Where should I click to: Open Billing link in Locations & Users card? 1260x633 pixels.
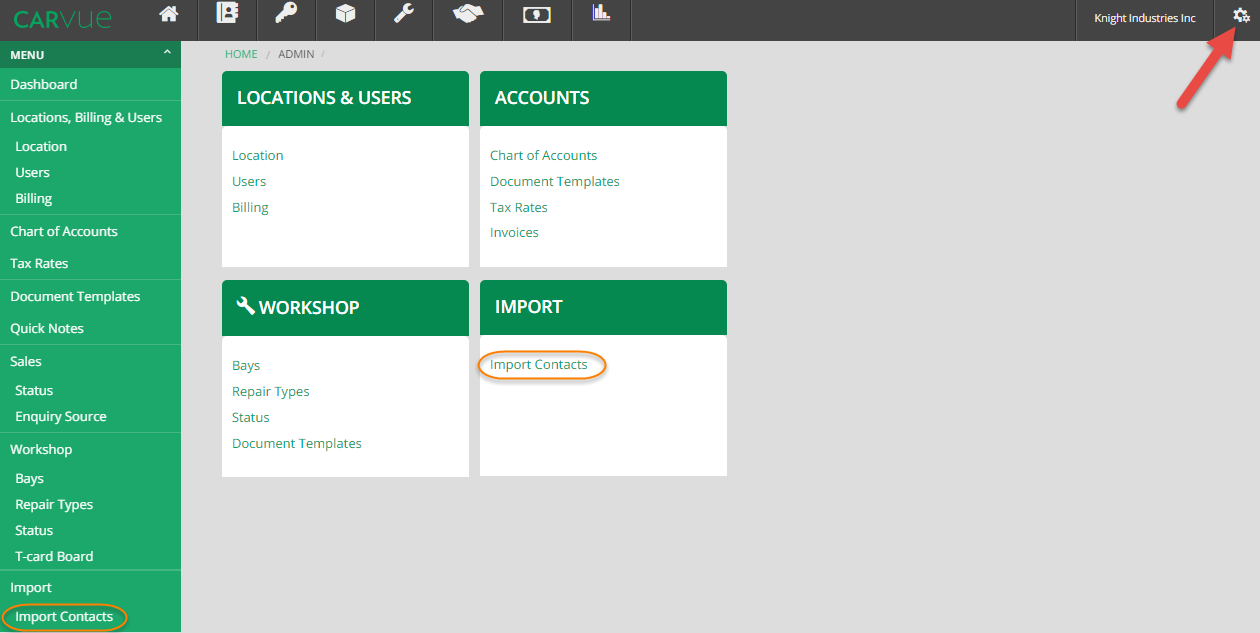coord(250,207)
